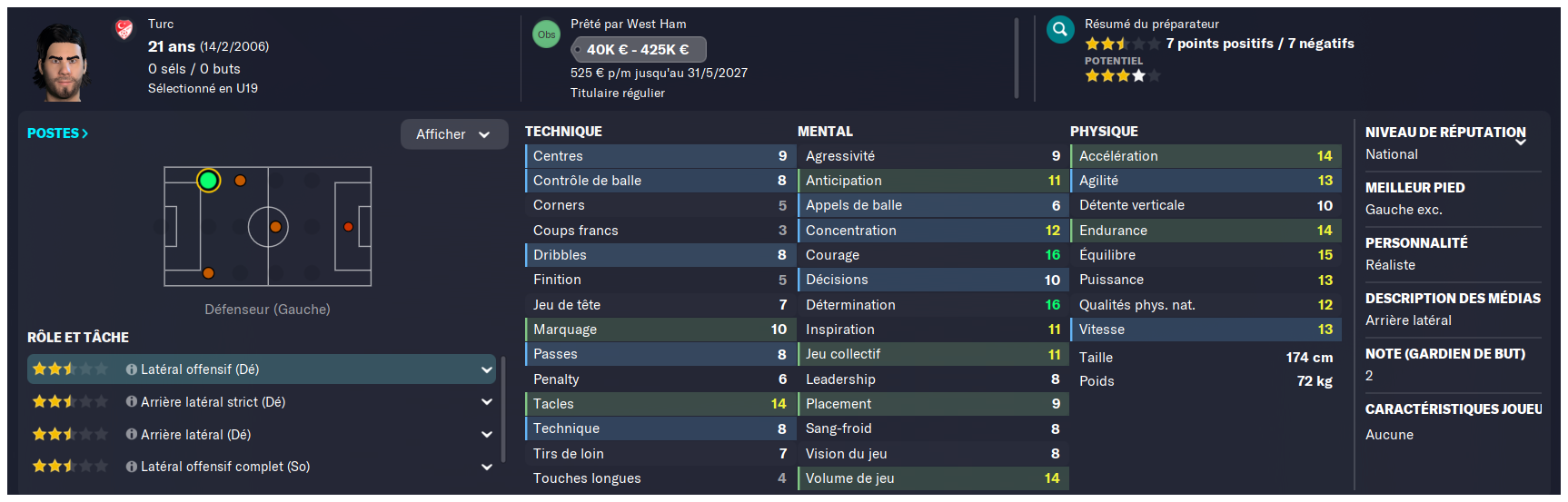1568x502 pixels.
Task: Select the green left-back position dot on pitch
Action: tap(208, 181)
